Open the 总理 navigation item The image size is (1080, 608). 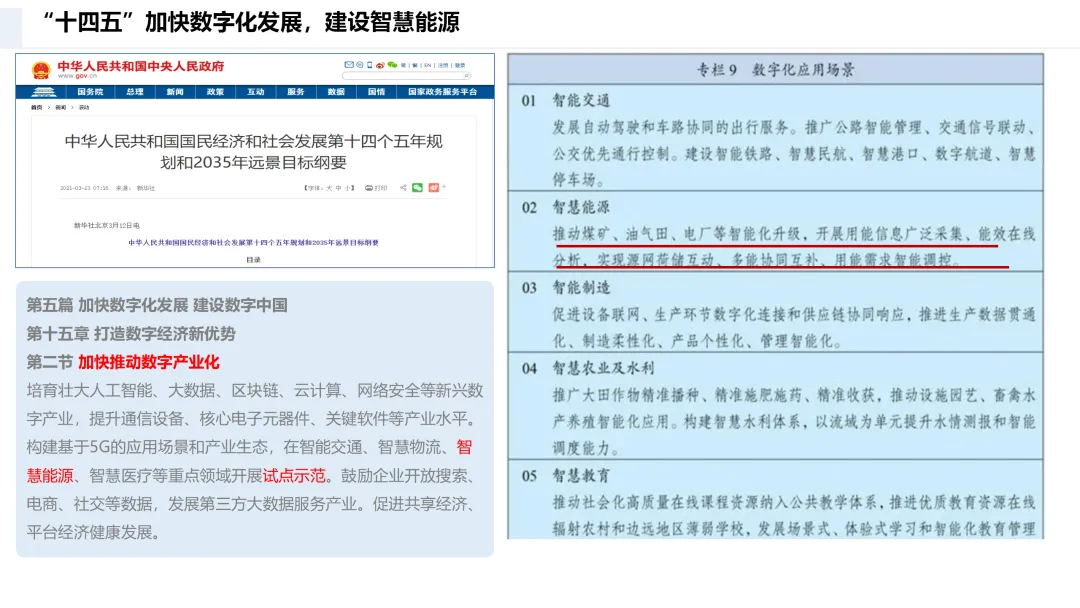135,92
